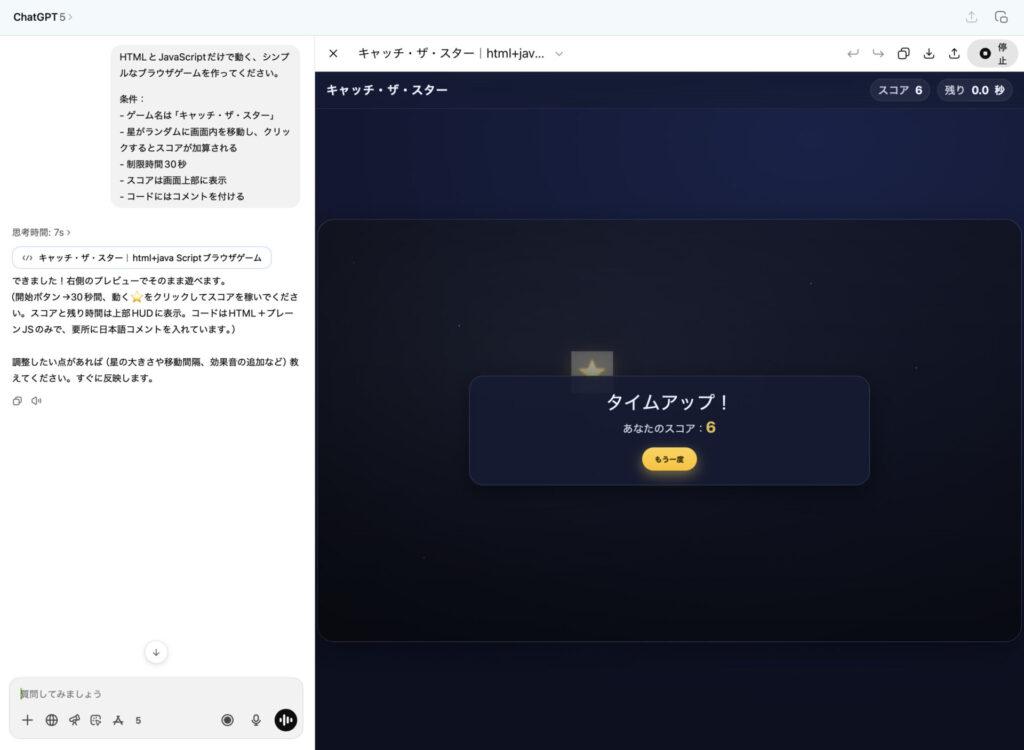Open the キャッチ・ザ・スター canvas card in chat
The width and height of the screenshot is (1024, 750).
142,257
